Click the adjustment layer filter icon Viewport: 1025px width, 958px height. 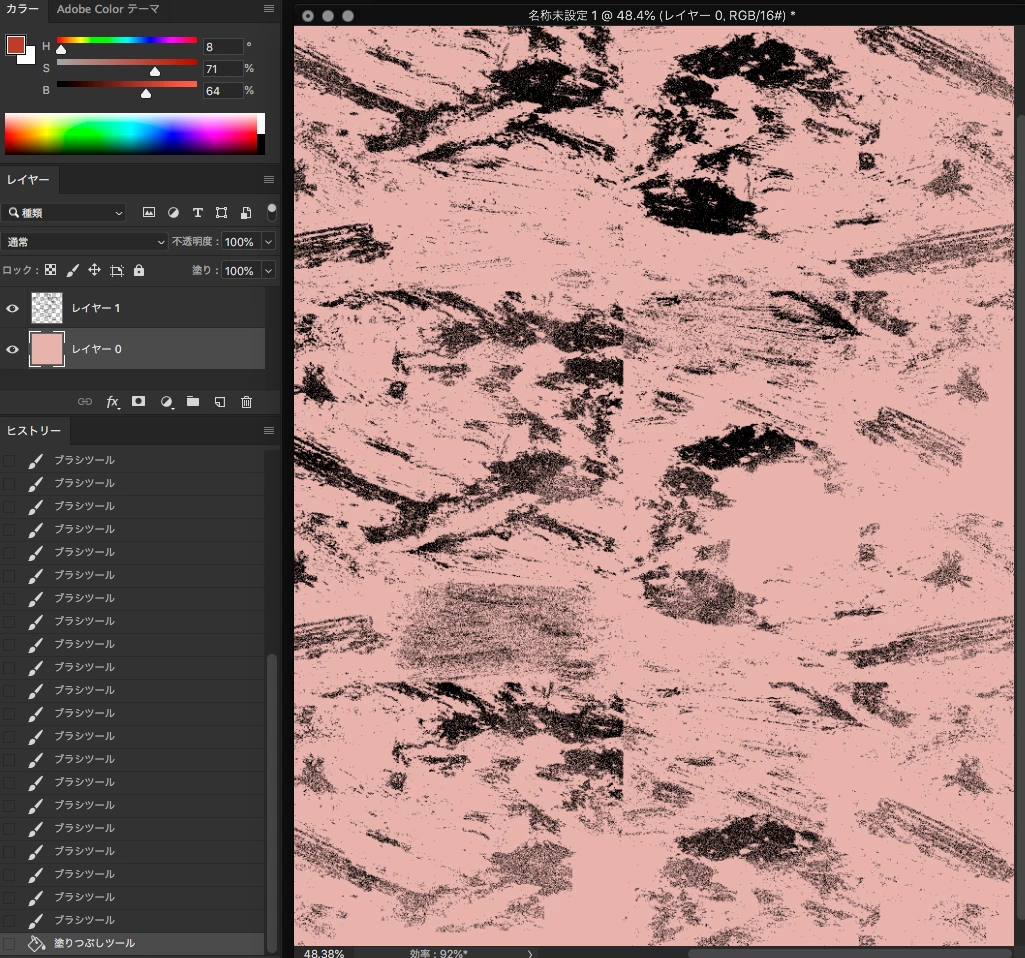point(173,212)
